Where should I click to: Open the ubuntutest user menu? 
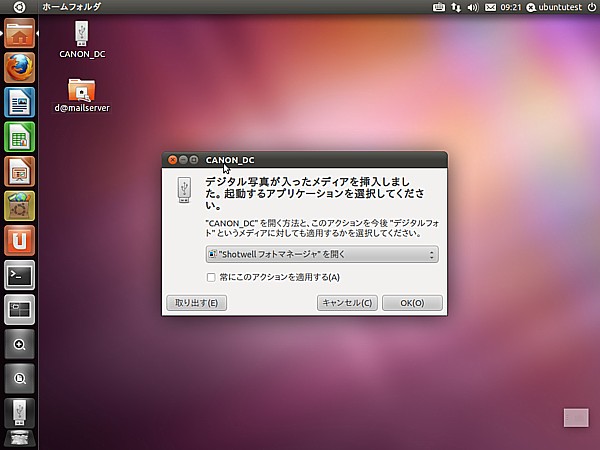coord(554,7)
